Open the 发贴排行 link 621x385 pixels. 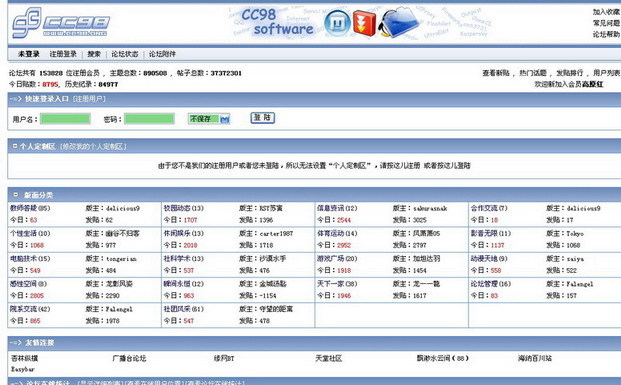[x=570, y=73]
